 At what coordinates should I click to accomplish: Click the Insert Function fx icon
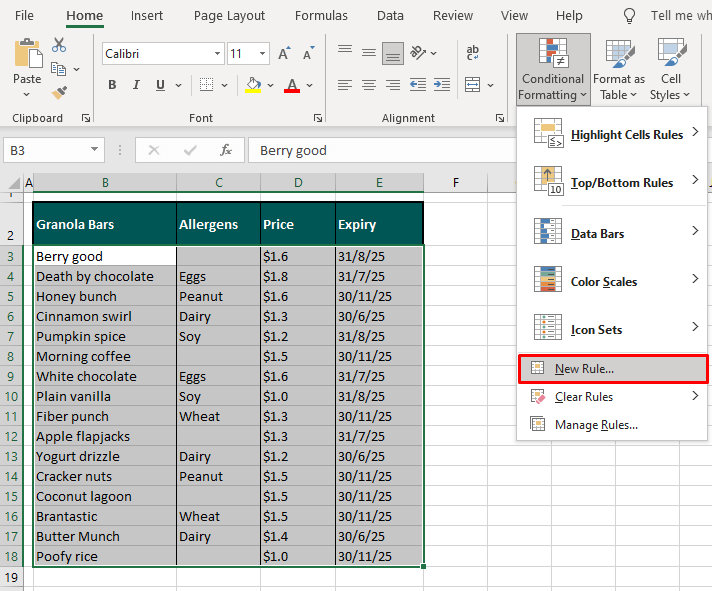pos(226,150)
